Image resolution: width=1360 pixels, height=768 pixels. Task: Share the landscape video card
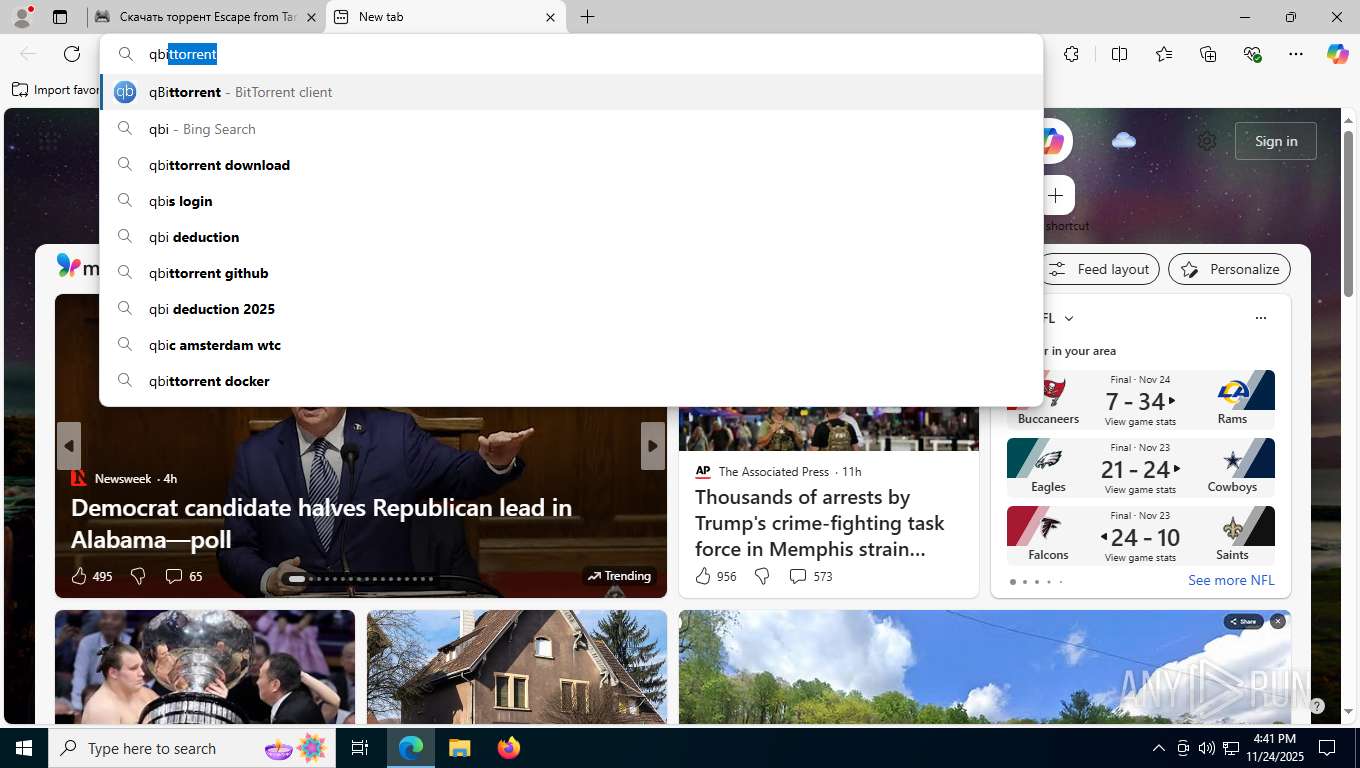(1243, 621)
